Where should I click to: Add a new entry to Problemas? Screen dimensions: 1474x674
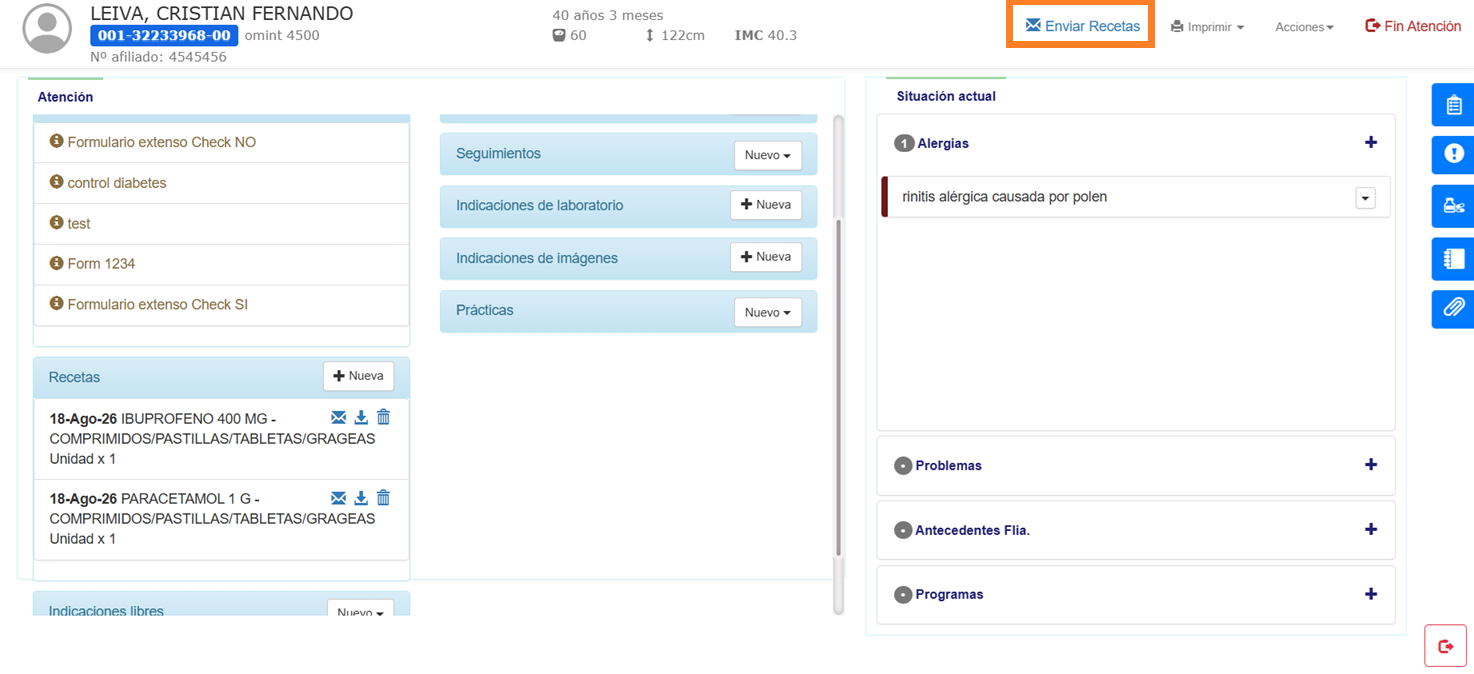(x=1370, y=465)
